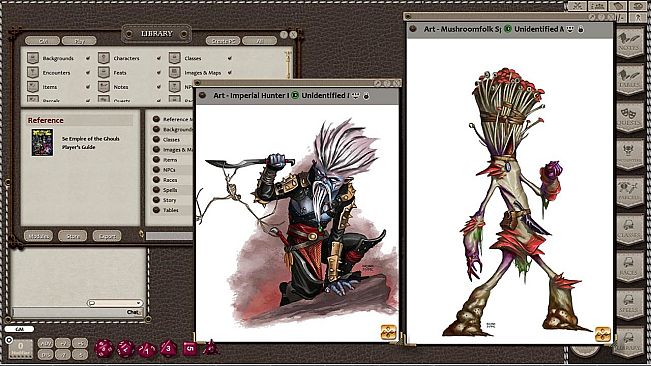Select Items in the module reference list
The width and height of the screenshot is (651, 366).
tap(170, 160)
